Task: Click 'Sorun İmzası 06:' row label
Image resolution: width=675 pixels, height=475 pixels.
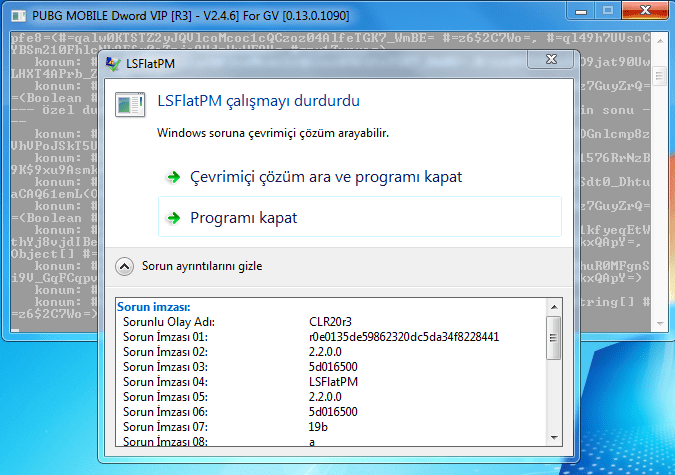Action: click(165, 412)
